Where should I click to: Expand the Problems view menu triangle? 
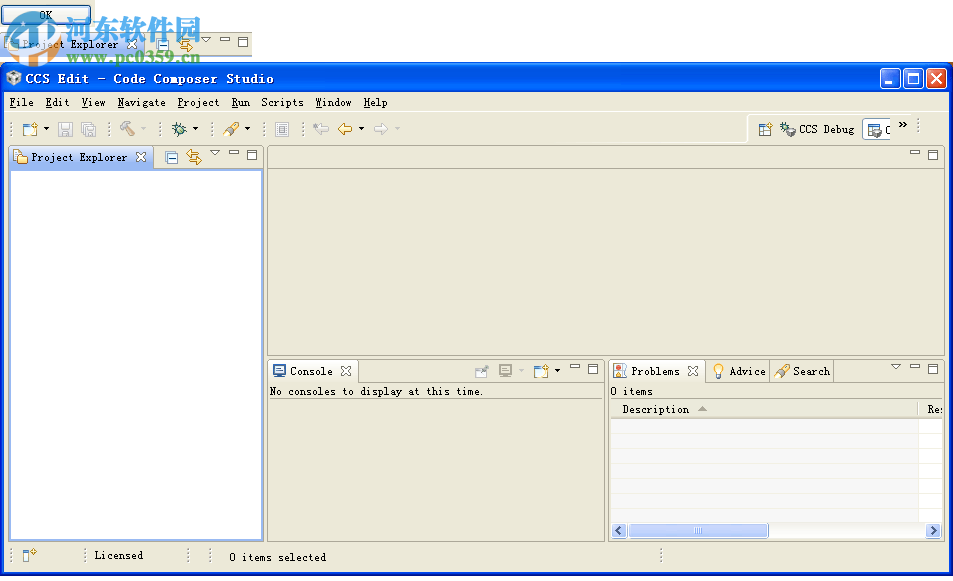click(x=896, y=367)
